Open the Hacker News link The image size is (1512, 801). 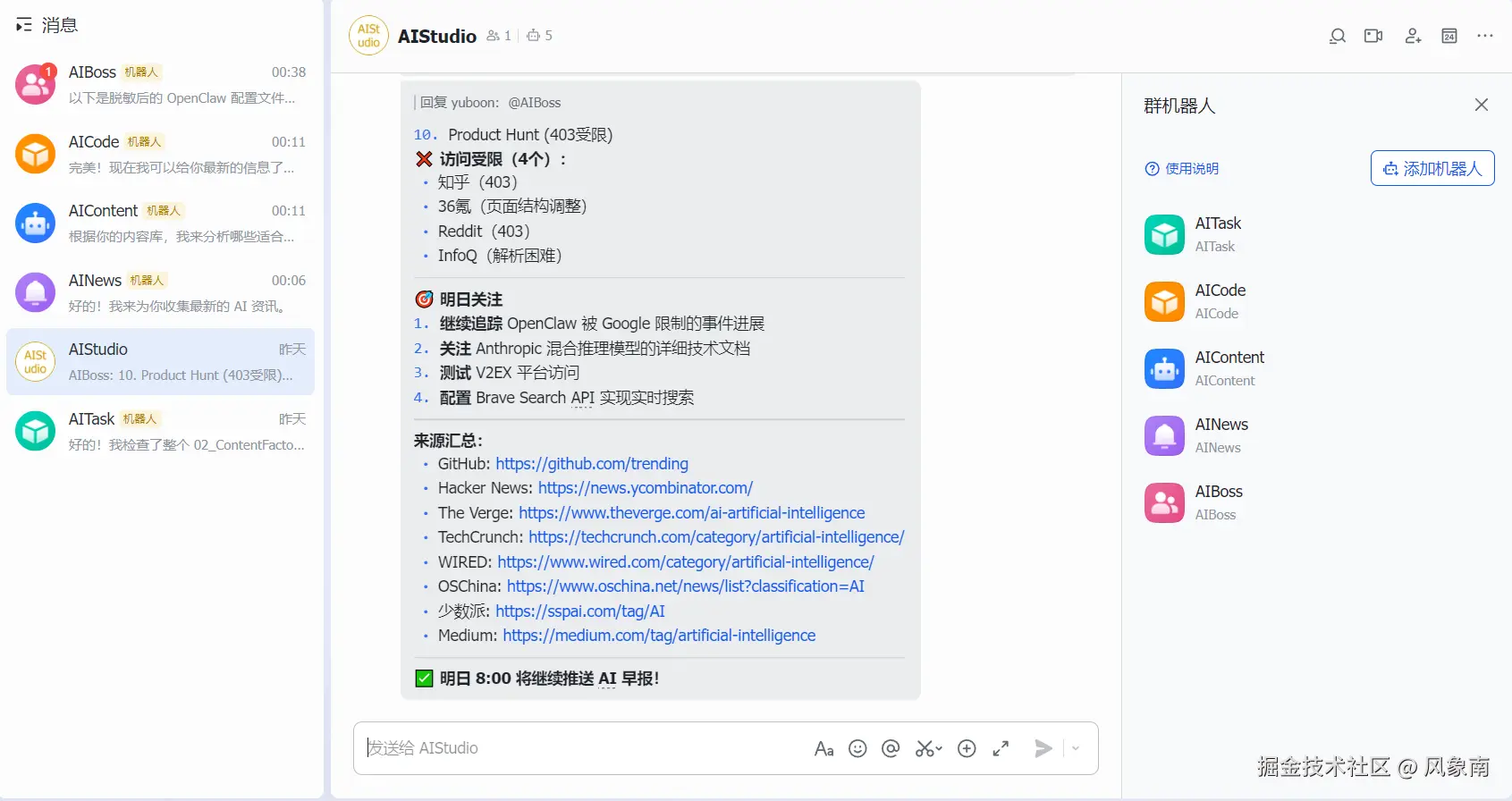click(x=646, y=488)
